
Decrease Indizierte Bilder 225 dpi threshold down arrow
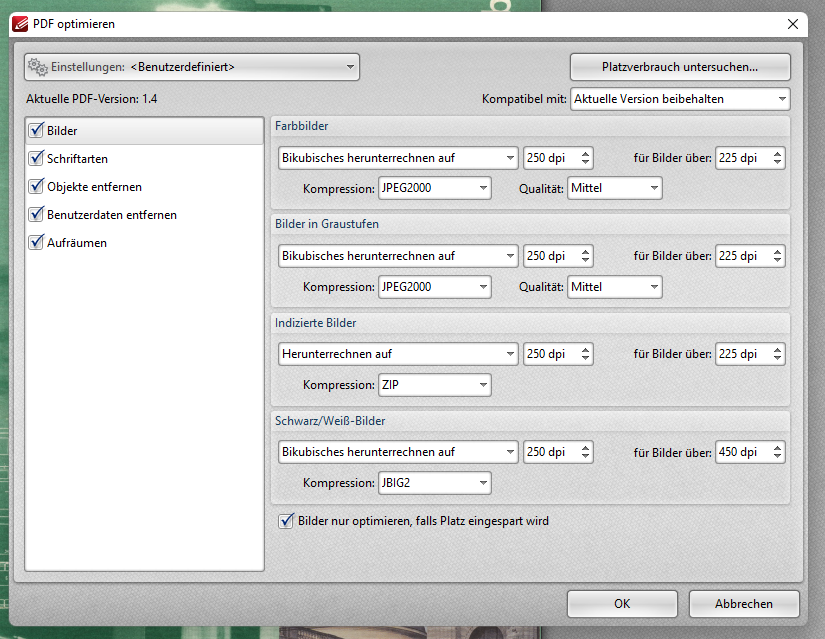coord(778,358)
